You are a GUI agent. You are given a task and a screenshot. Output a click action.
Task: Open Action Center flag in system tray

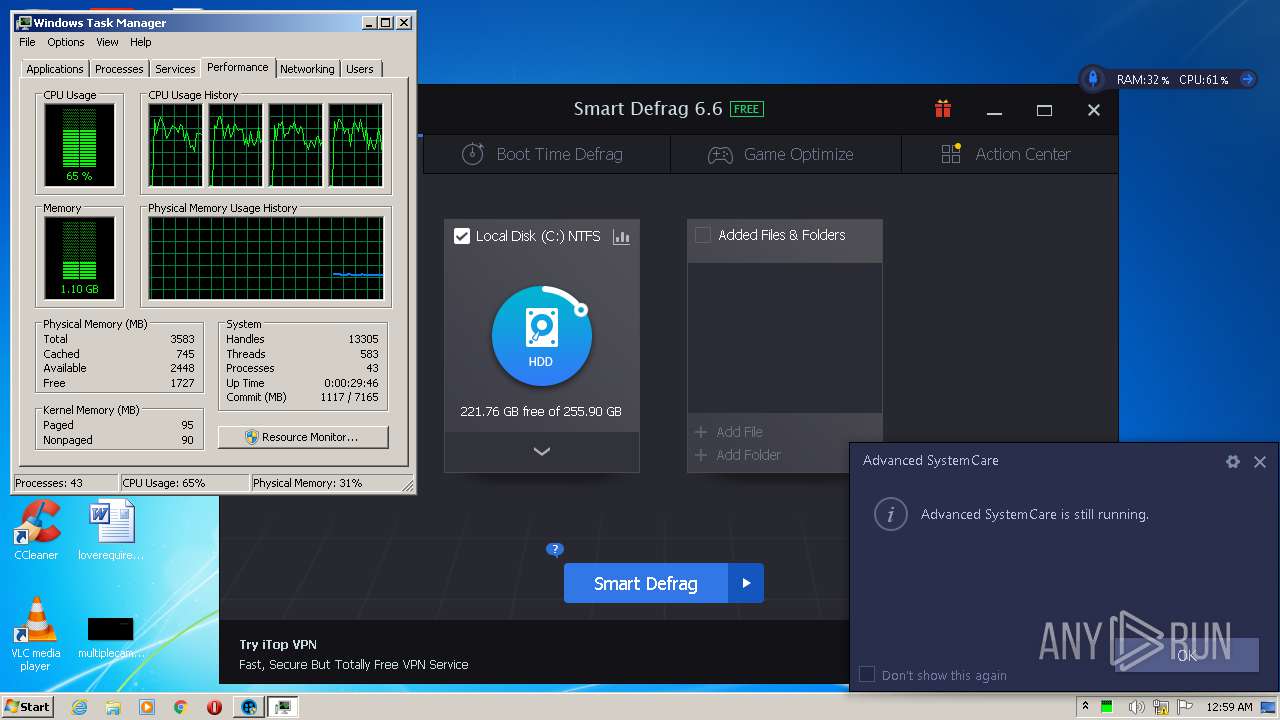pos(1186,707)
